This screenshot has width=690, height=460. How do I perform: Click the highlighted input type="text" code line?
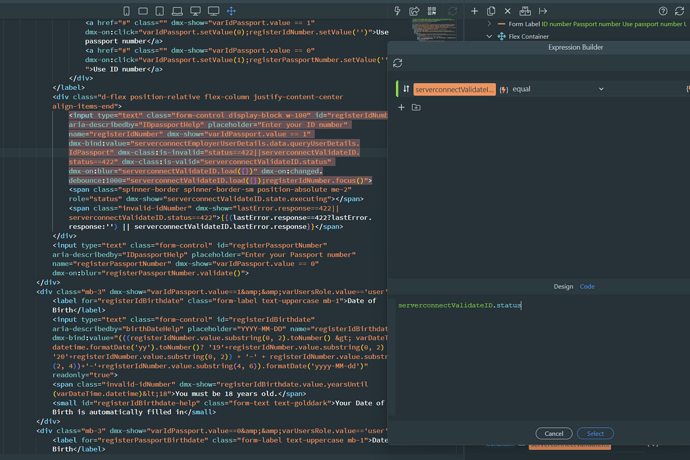coord(228,115)
